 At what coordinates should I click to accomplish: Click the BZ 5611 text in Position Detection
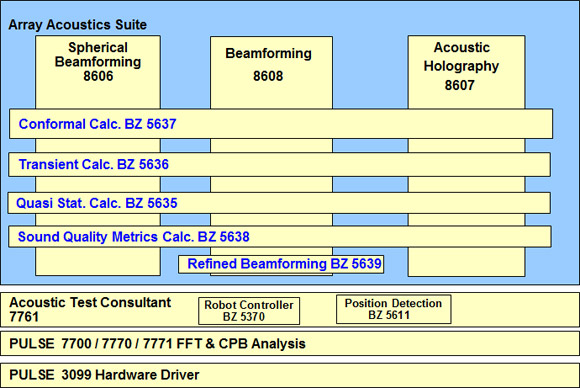389,315
